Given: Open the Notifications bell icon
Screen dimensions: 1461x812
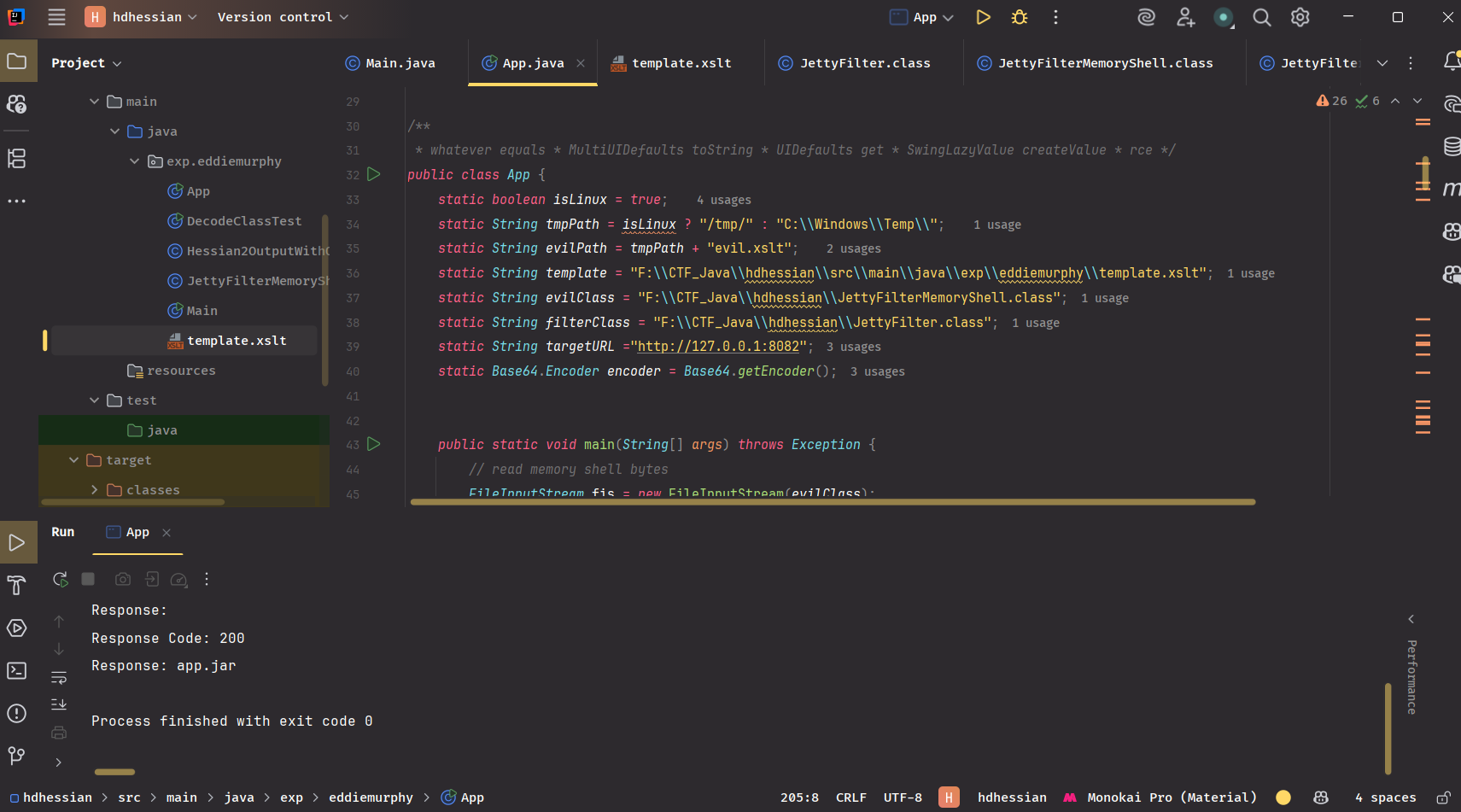Looking at the screenshot, I should (1451, 61).
